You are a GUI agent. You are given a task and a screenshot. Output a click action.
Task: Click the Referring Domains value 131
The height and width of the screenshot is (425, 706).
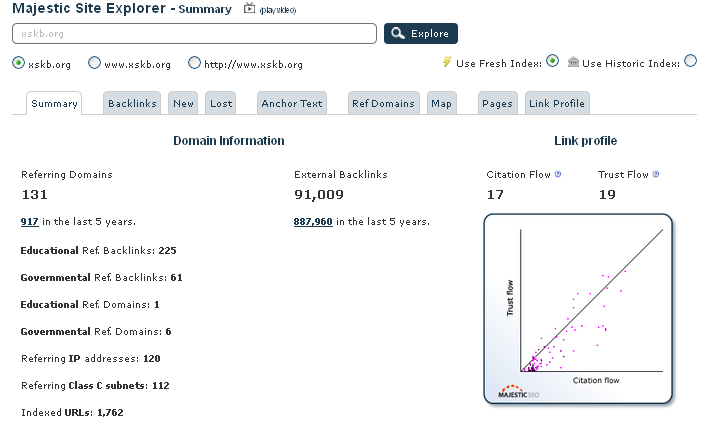(35, 194)
